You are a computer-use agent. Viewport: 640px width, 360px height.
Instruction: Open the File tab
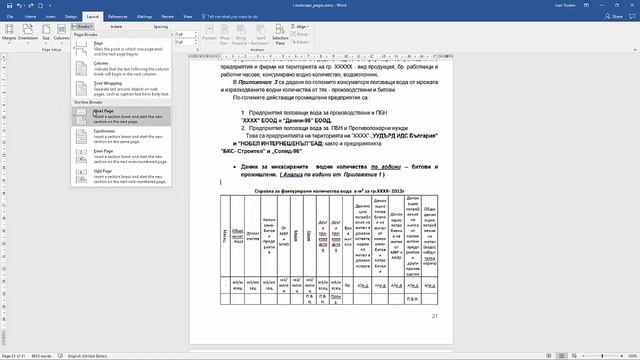pyautogui.click(x=10, y=17)
